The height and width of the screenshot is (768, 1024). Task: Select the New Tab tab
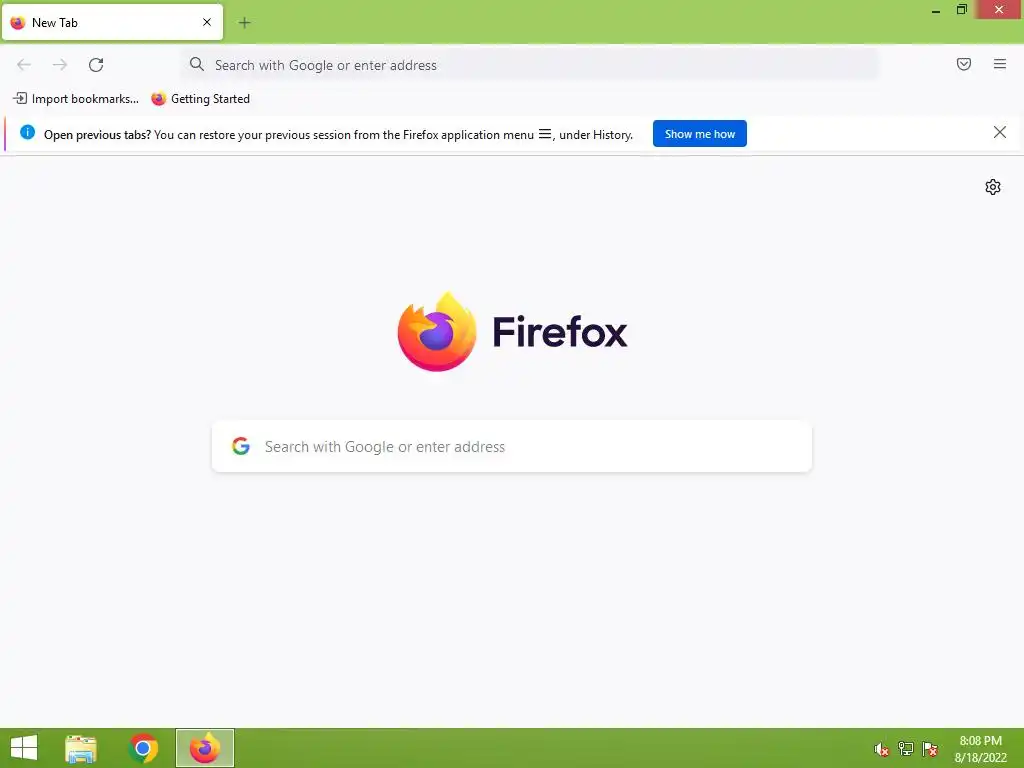[x=112, y=22]
